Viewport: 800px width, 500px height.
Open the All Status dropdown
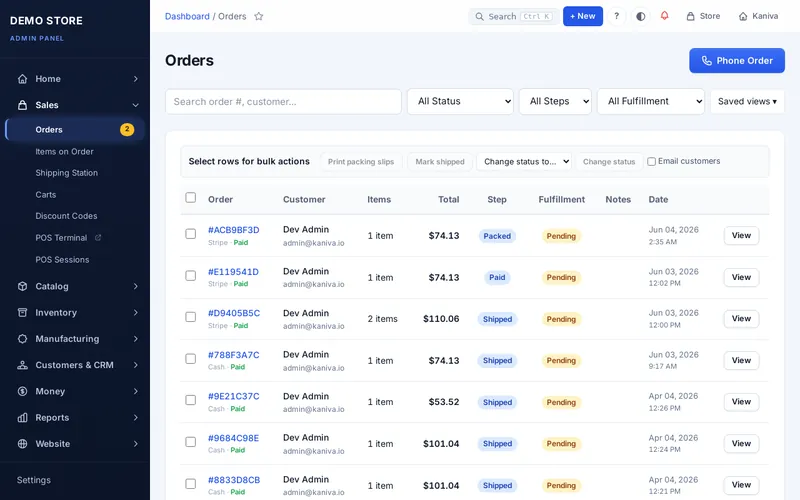pyautogui.click(x=460, y=102)
